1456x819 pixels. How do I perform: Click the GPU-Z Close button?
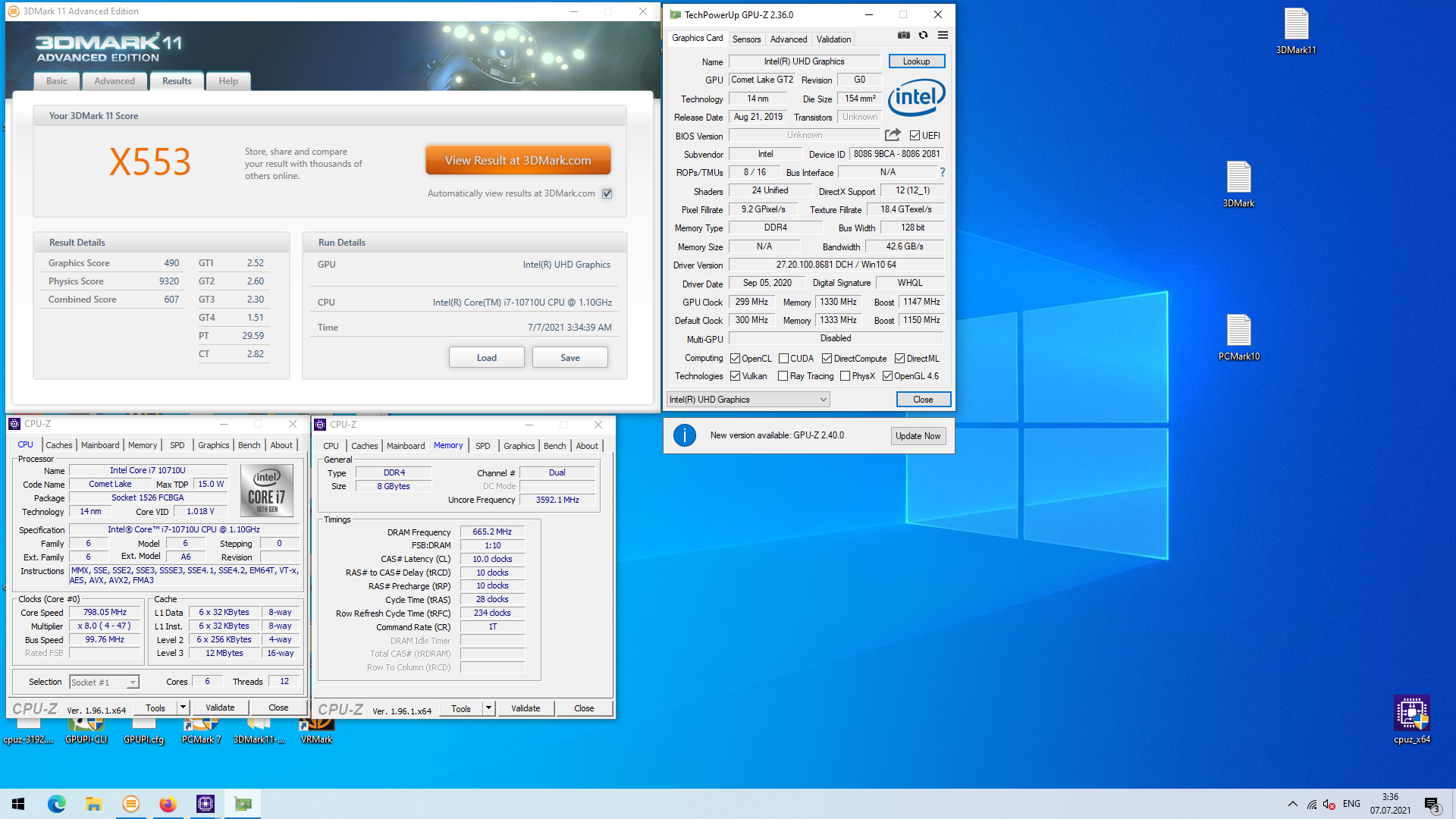pyautogui.click(x=923, y=400)
